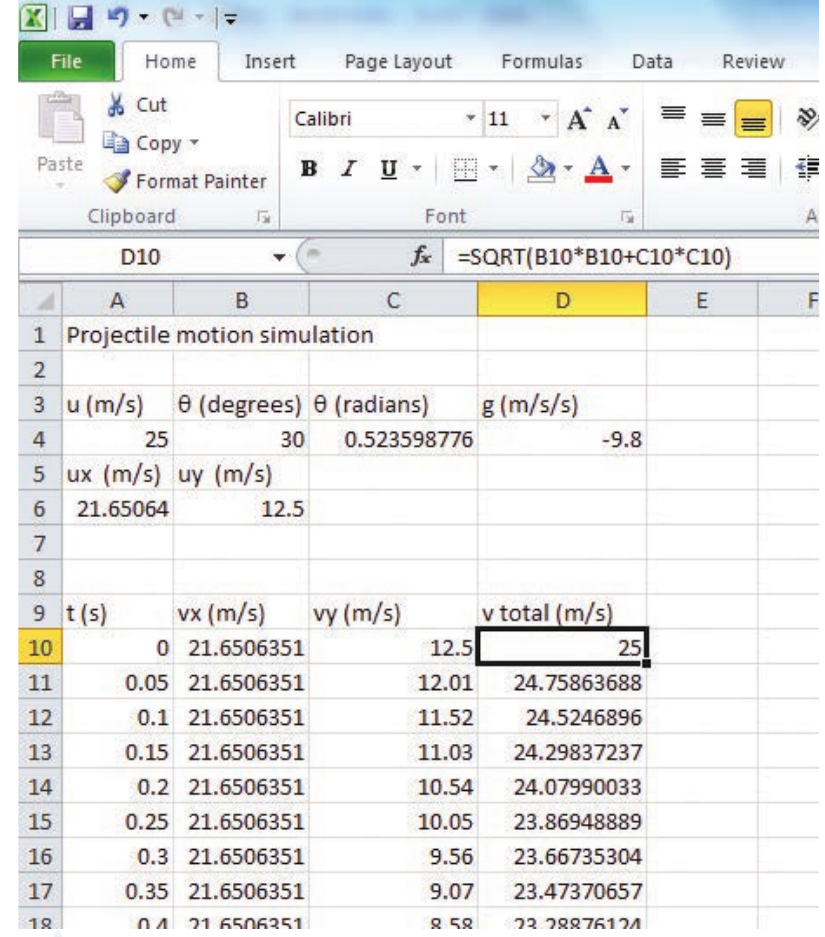Apply red font color with the A icon
The image size is (825, 937).
pyautogui.click(x=599, y=169)
